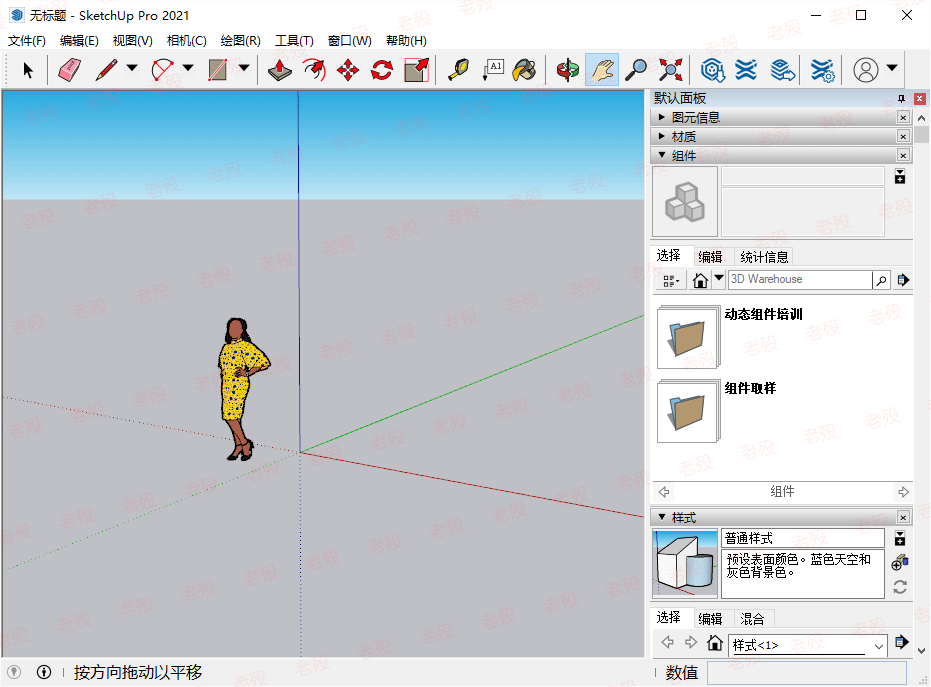Open the 工具(T) menu
Screen dimensions: 931x687
coord(294,40)
